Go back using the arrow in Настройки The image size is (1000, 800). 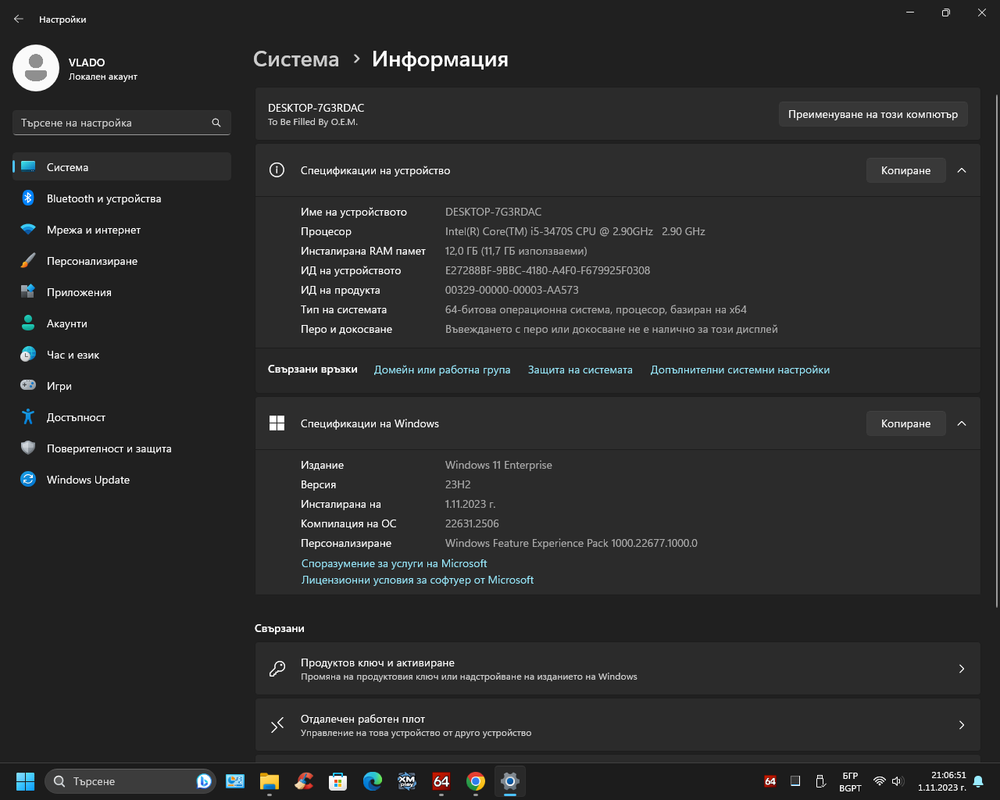18,19
